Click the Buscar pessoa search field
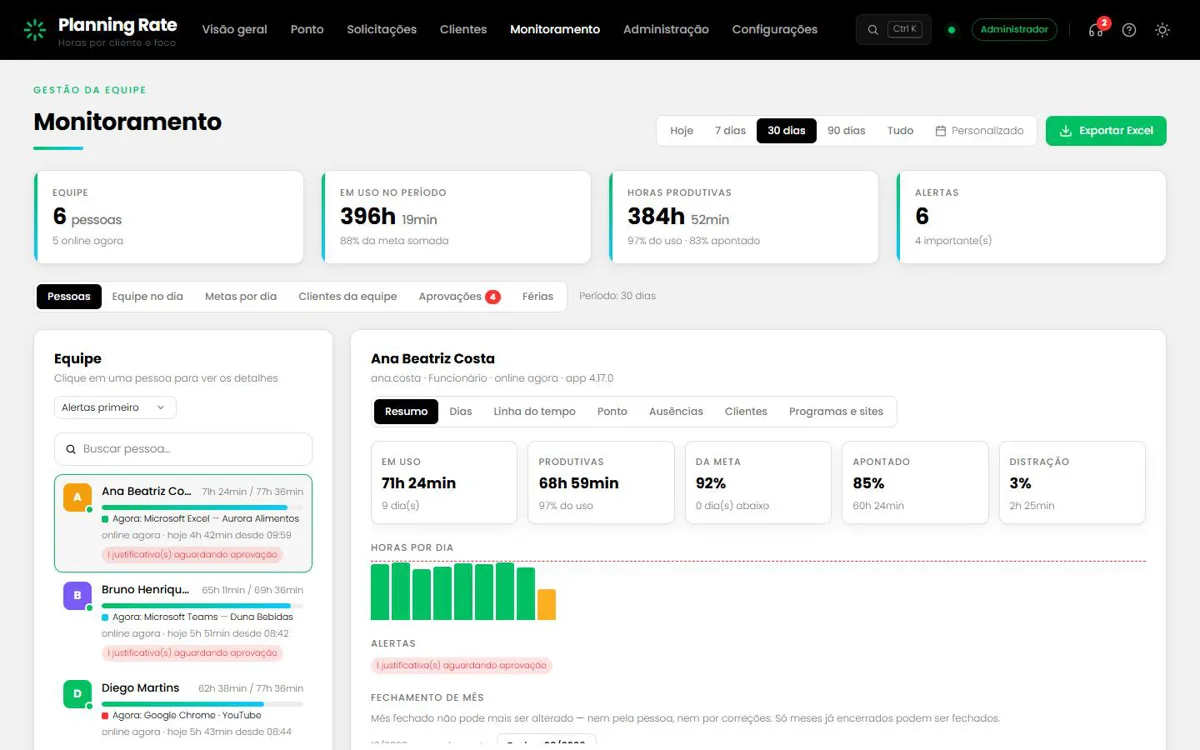Image resolution: width=1200 pixels, height=750 pixels. [x=183, y=449]
